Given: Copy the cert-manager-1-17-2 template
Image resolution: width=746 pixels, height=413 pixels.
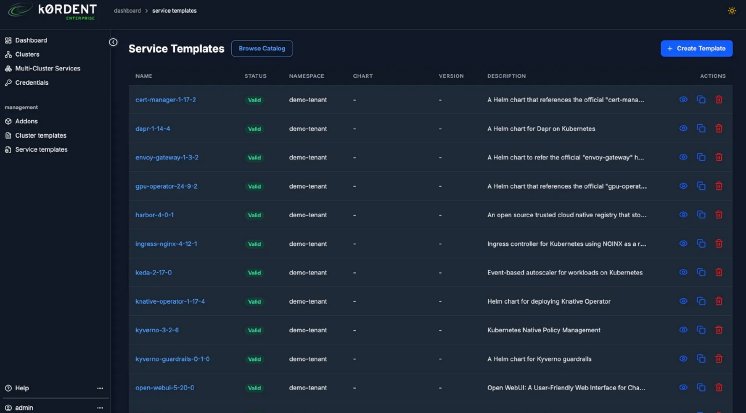Looking at the screenshot, I should click(x=701, y=99).
